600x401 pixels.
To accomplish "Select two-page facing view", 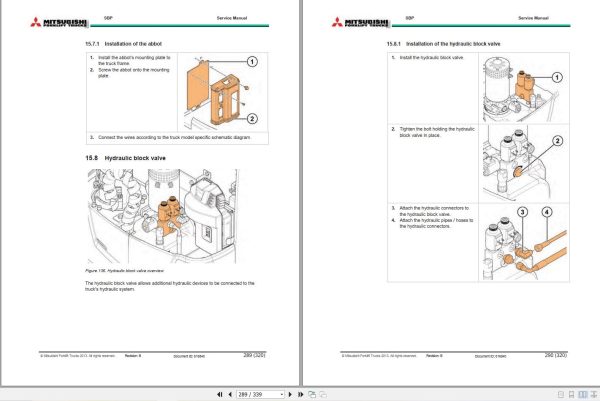I will tap(582, 394).
